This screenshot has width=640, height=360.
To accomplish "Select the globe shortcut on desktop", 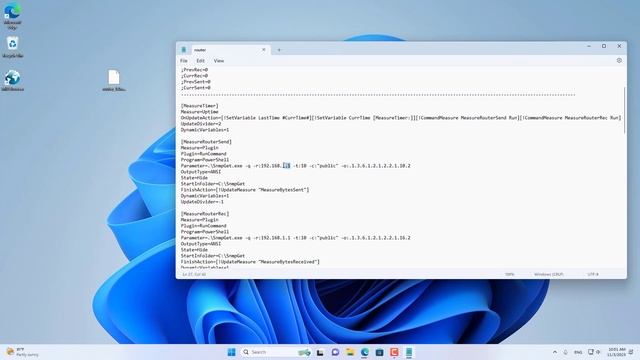I will 13,80.
